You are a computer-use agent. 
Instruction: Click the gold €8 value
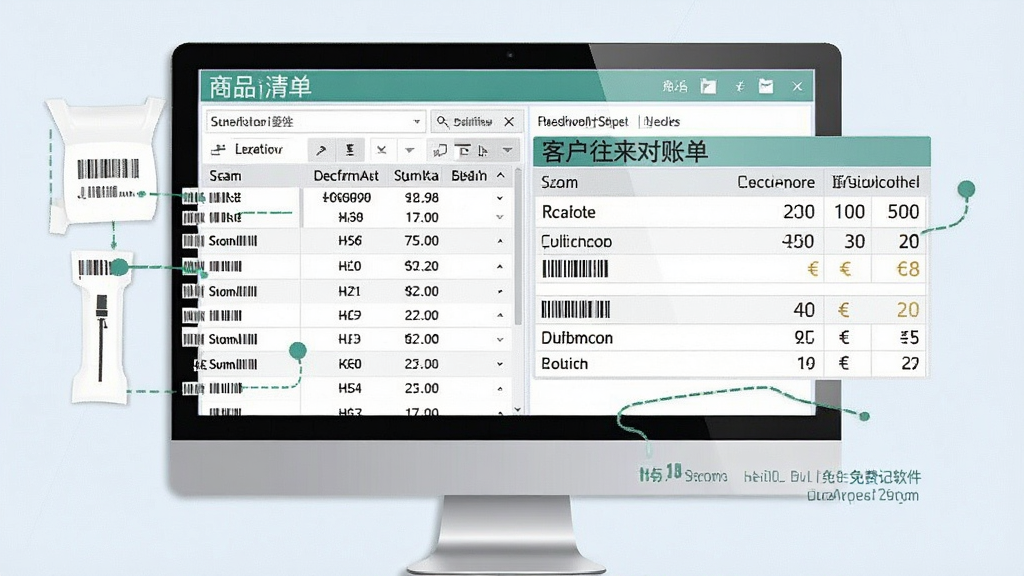[x=908, y=269]
